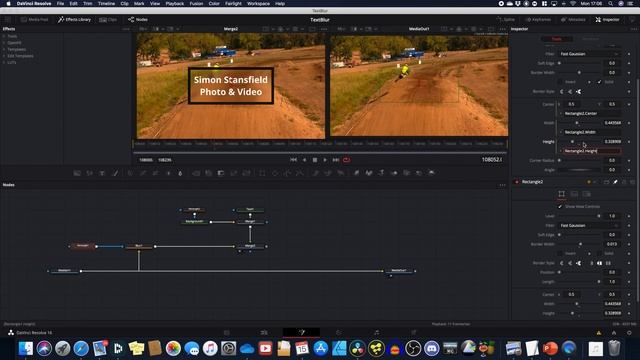Adjust the Angle dial control

pos(579,170)
